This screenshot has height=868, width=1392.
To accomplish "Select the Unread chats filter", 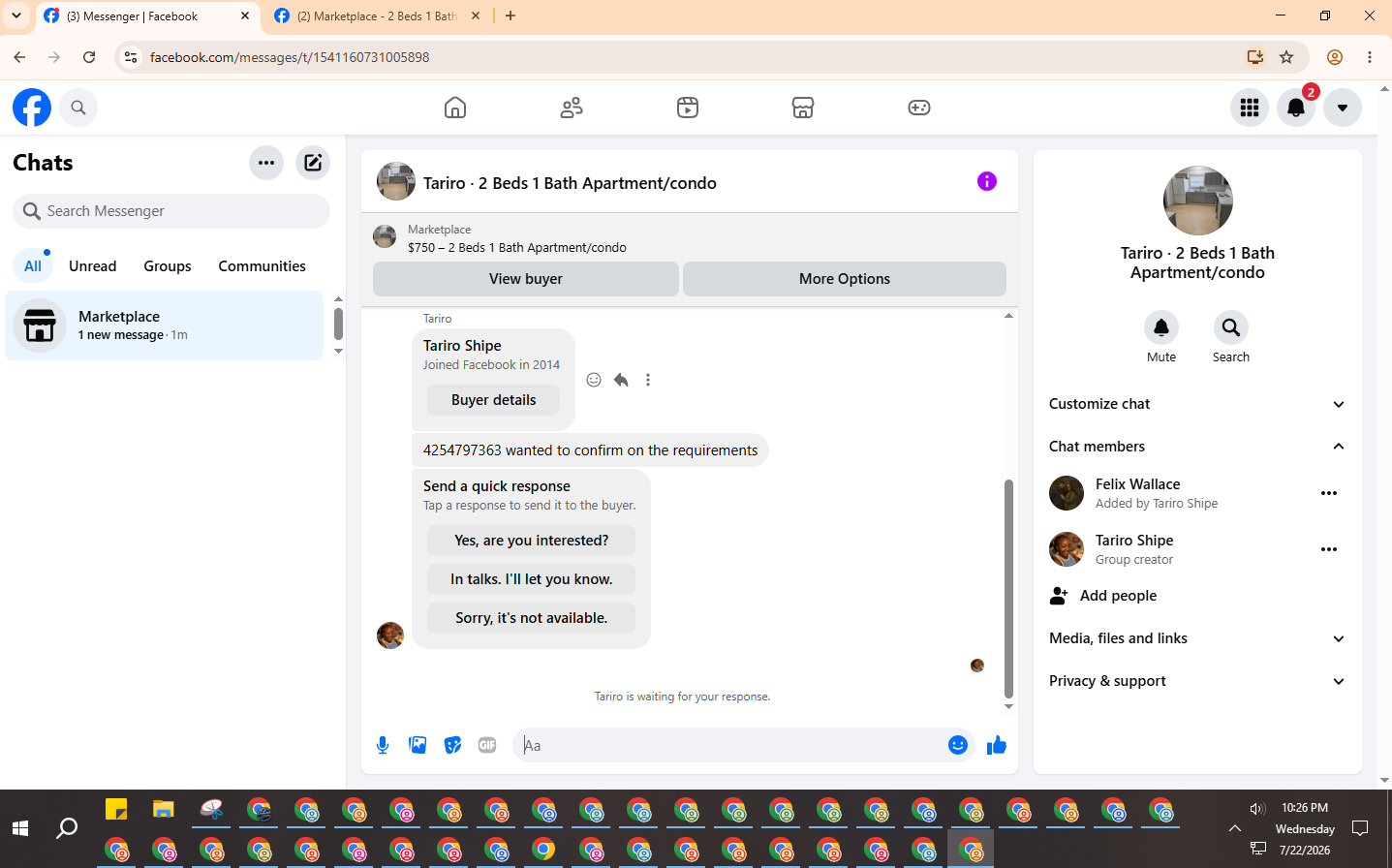I will click(93, 266).
